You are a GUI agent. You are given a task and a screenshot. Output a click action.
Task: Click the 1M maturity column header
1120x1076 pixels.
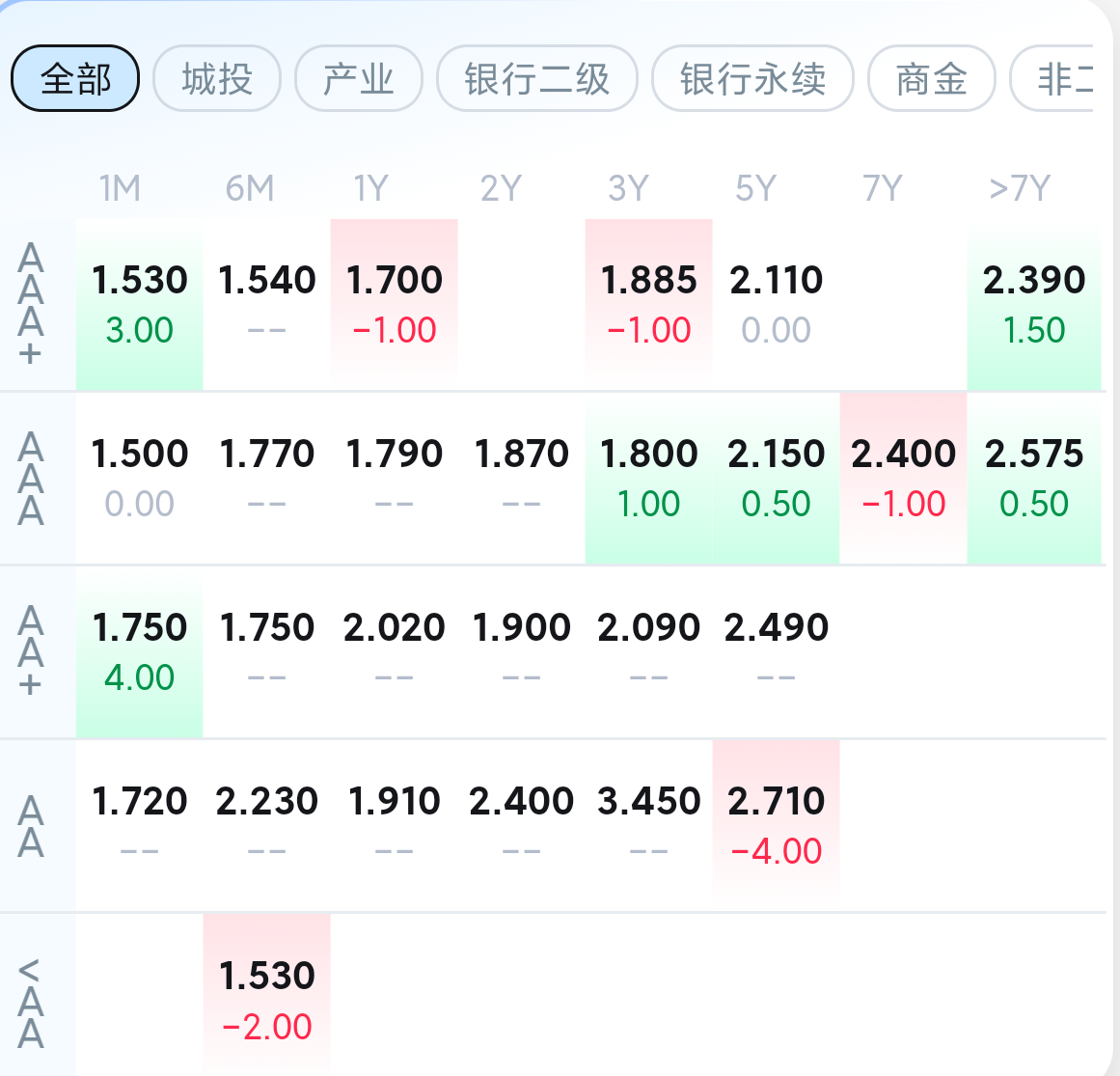point(120,188)
